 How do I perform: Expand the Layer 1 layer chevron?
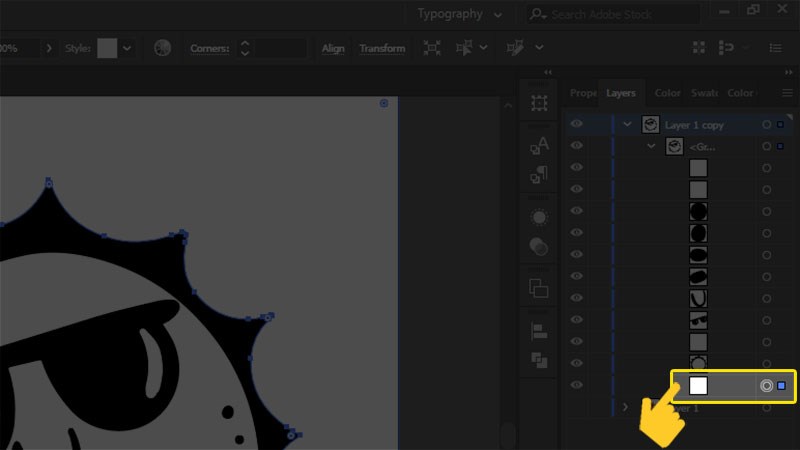(626, 407)
